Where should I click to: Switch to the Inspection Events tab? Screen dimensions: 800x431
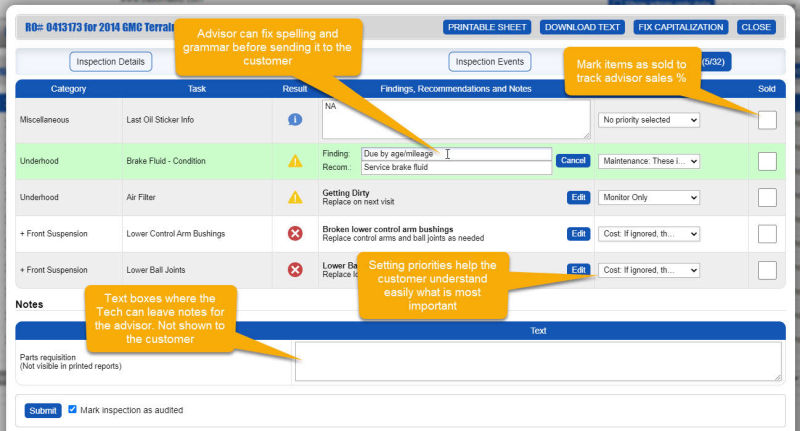(490, 62)
